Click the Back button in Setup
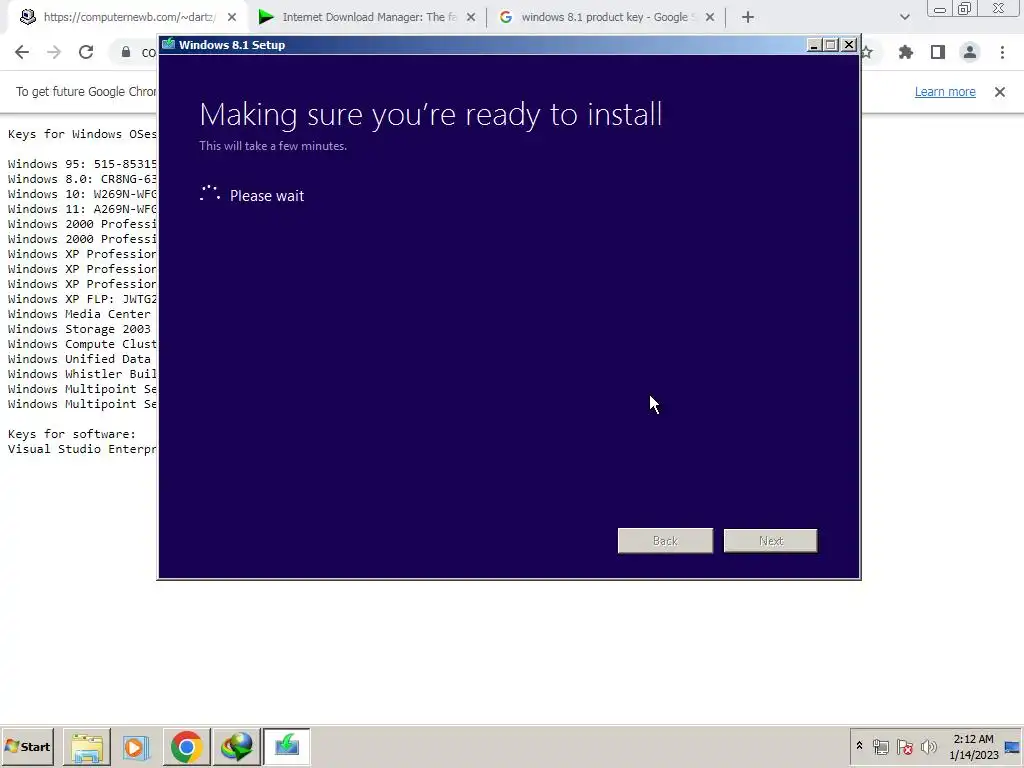 click(x=665, y=541)
